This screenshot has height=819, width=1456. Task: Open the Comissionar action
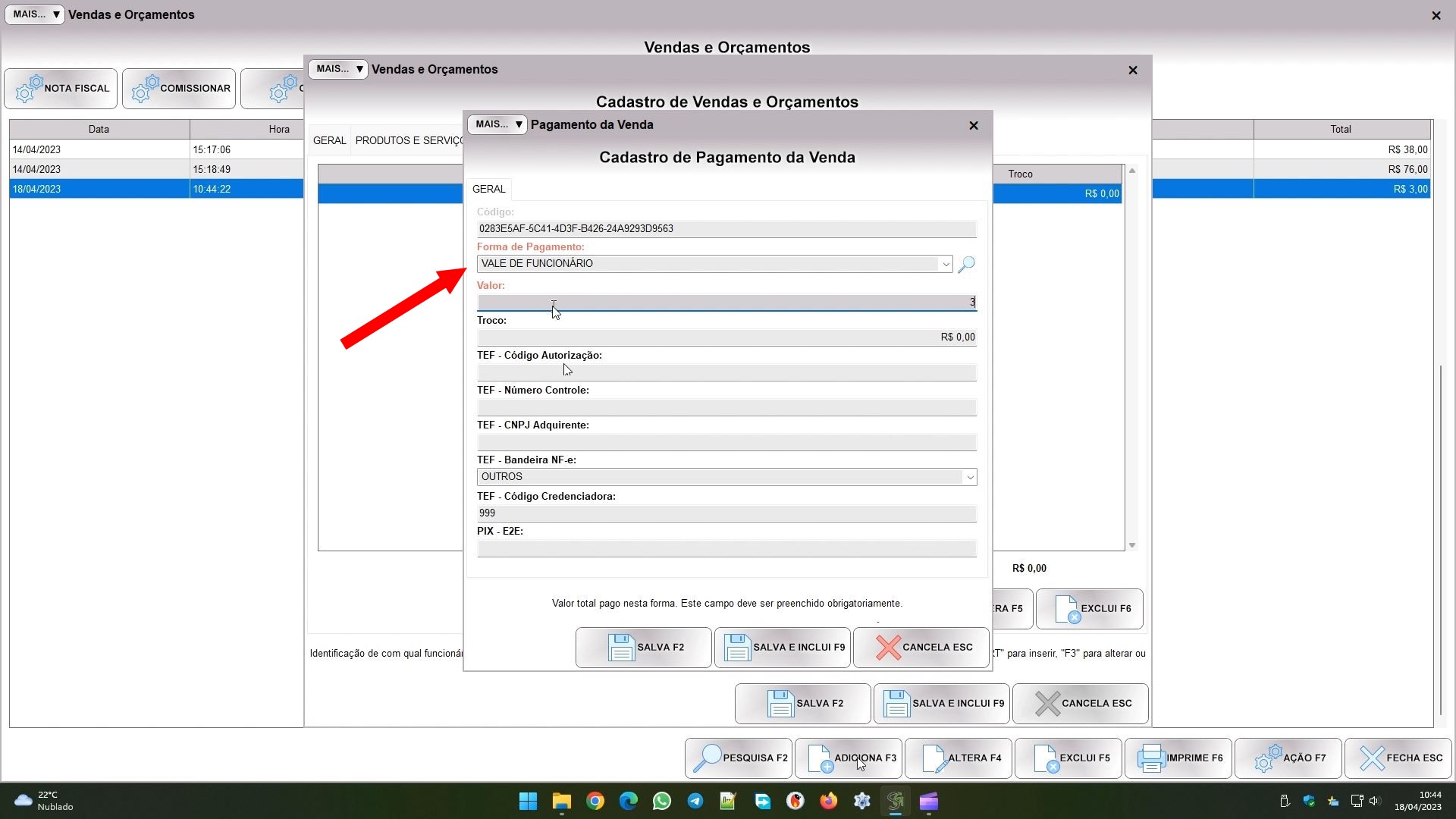click(180, 89)
